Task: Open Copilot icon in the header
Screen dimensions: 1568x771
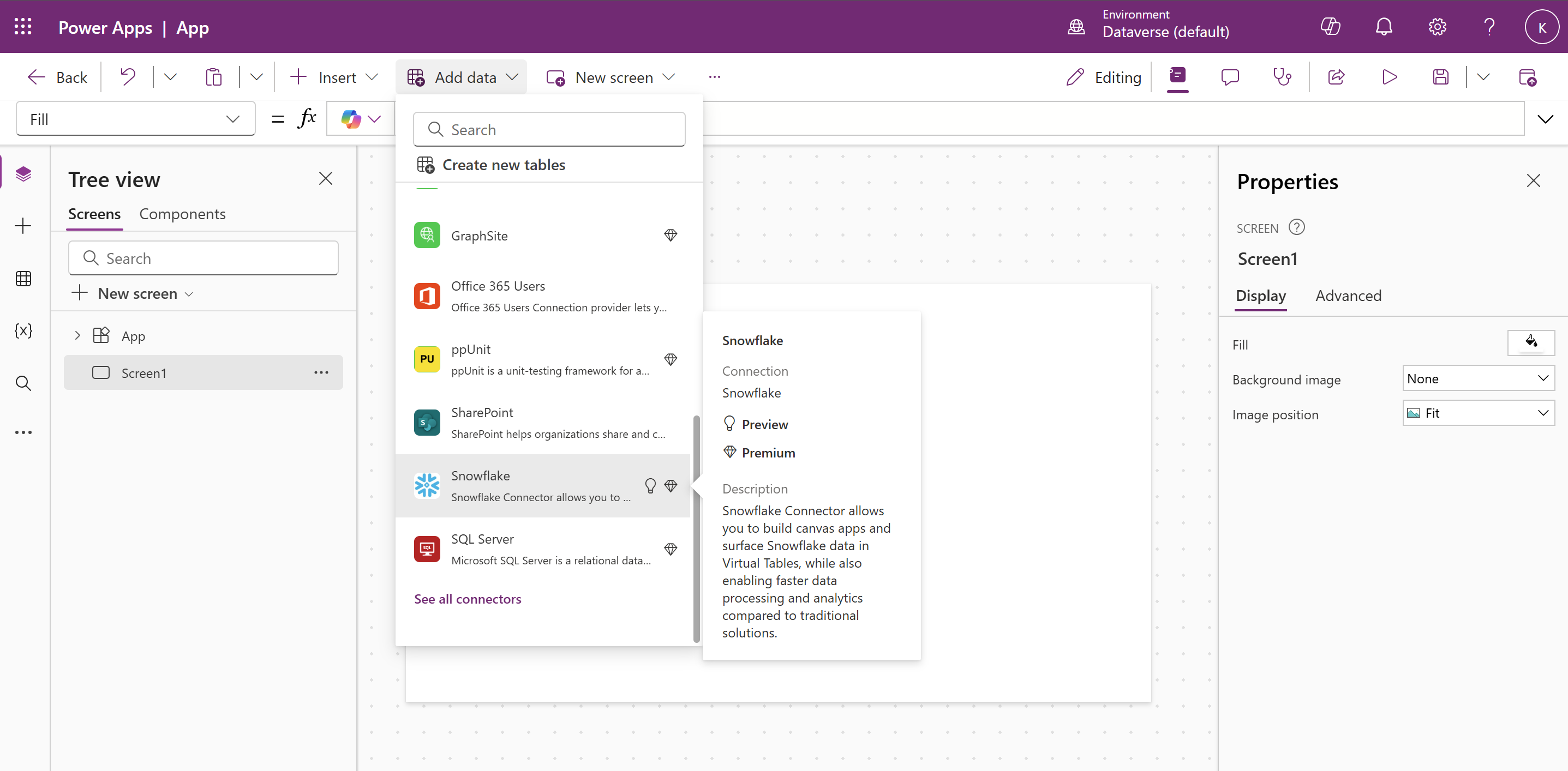Action: tap(1330, 27)
